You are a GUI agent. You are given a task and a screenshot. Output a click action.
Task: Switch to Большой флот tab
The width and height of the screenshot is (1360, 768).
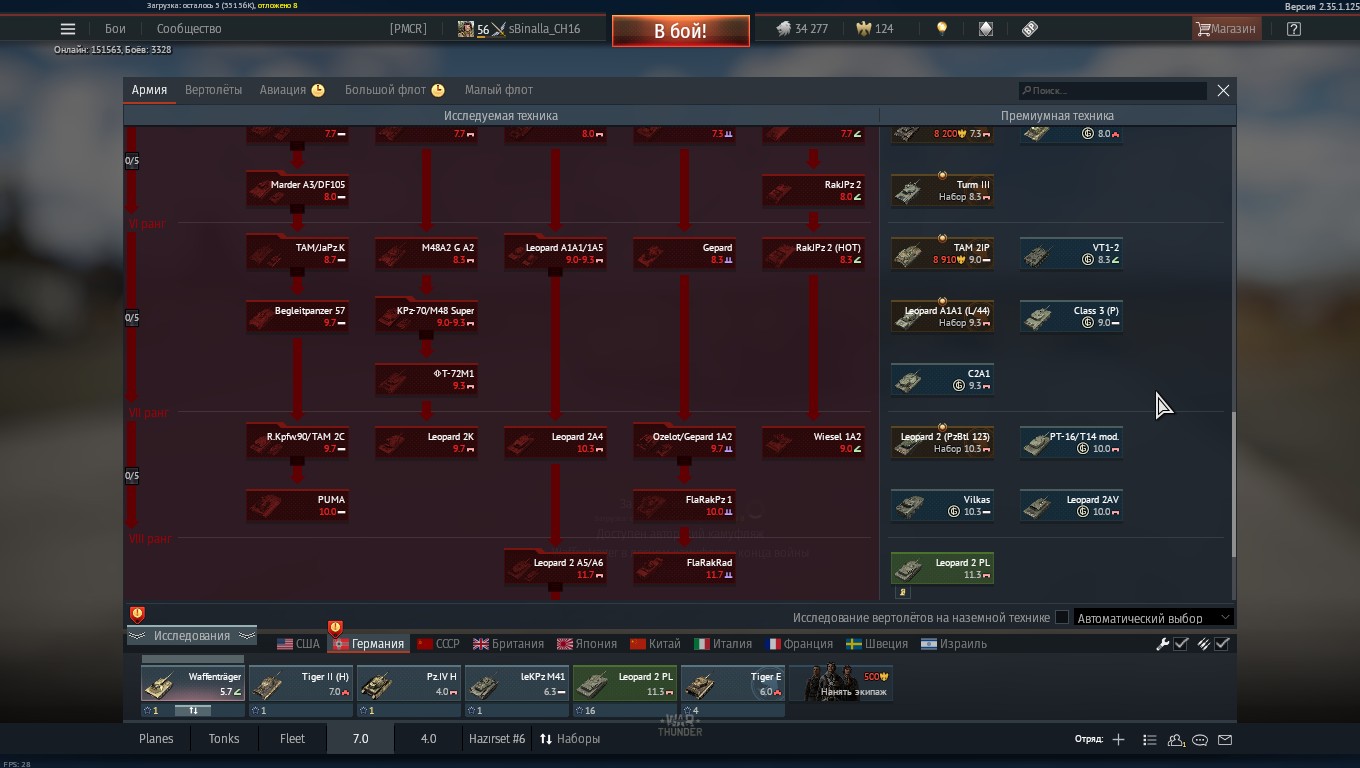[x=395, y=90]
